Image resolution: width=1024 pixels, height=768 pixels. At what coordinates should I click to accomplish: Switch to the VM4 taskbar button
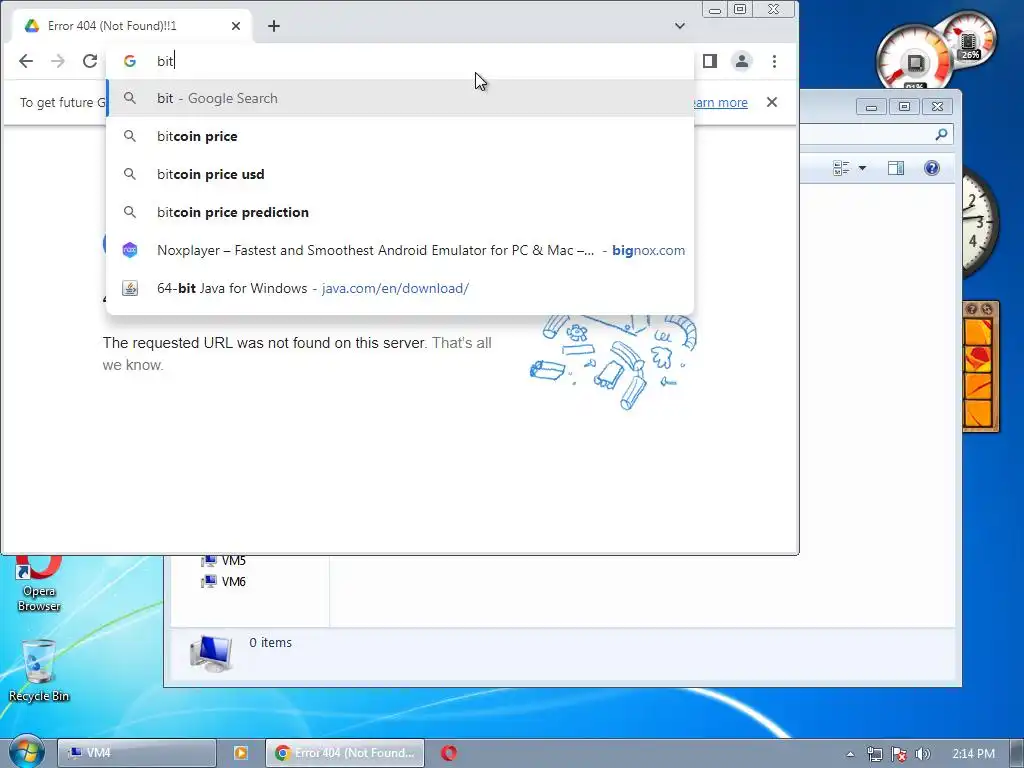coord(136,753)
